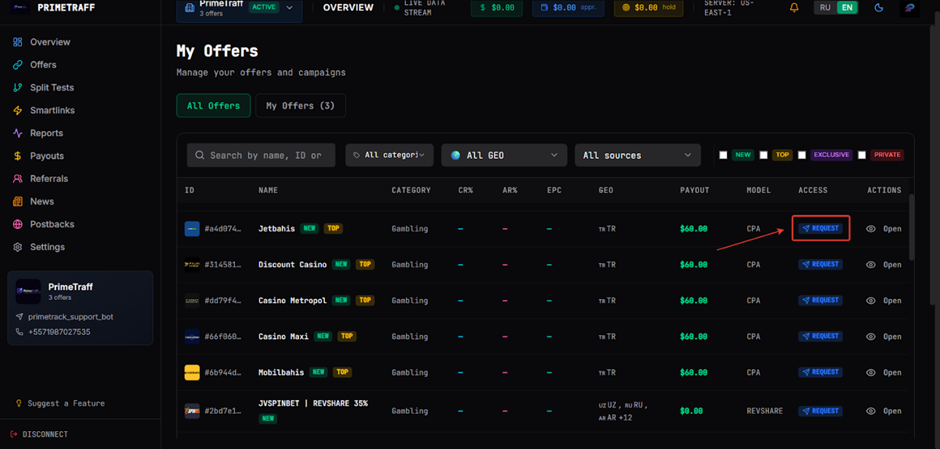The image size is (940, 449).
Task: Click the Reports chart icon
Action: [x=17, y=133]
